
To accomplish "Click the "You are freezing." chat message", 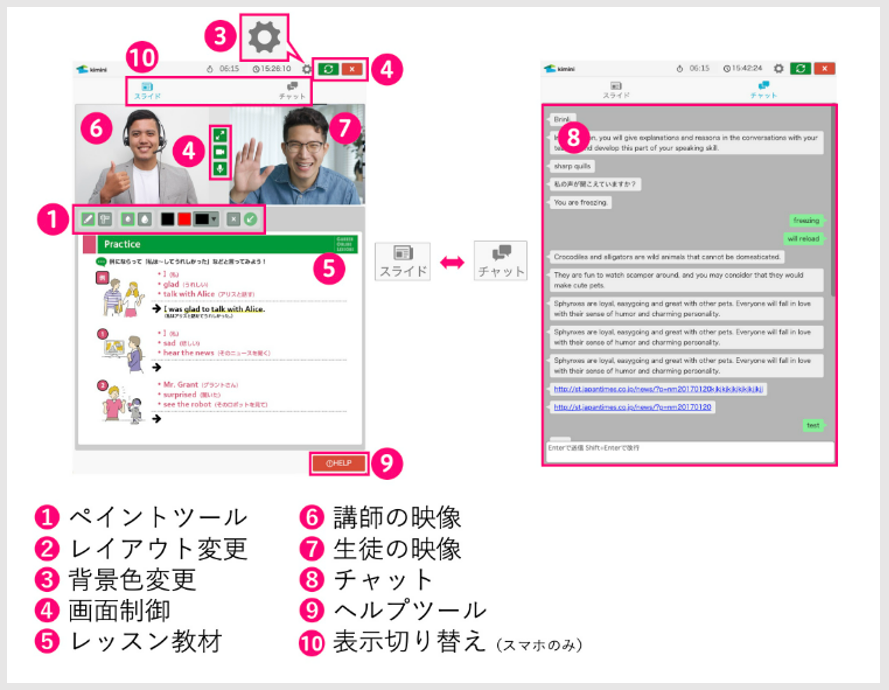I will tap(581, 202).
